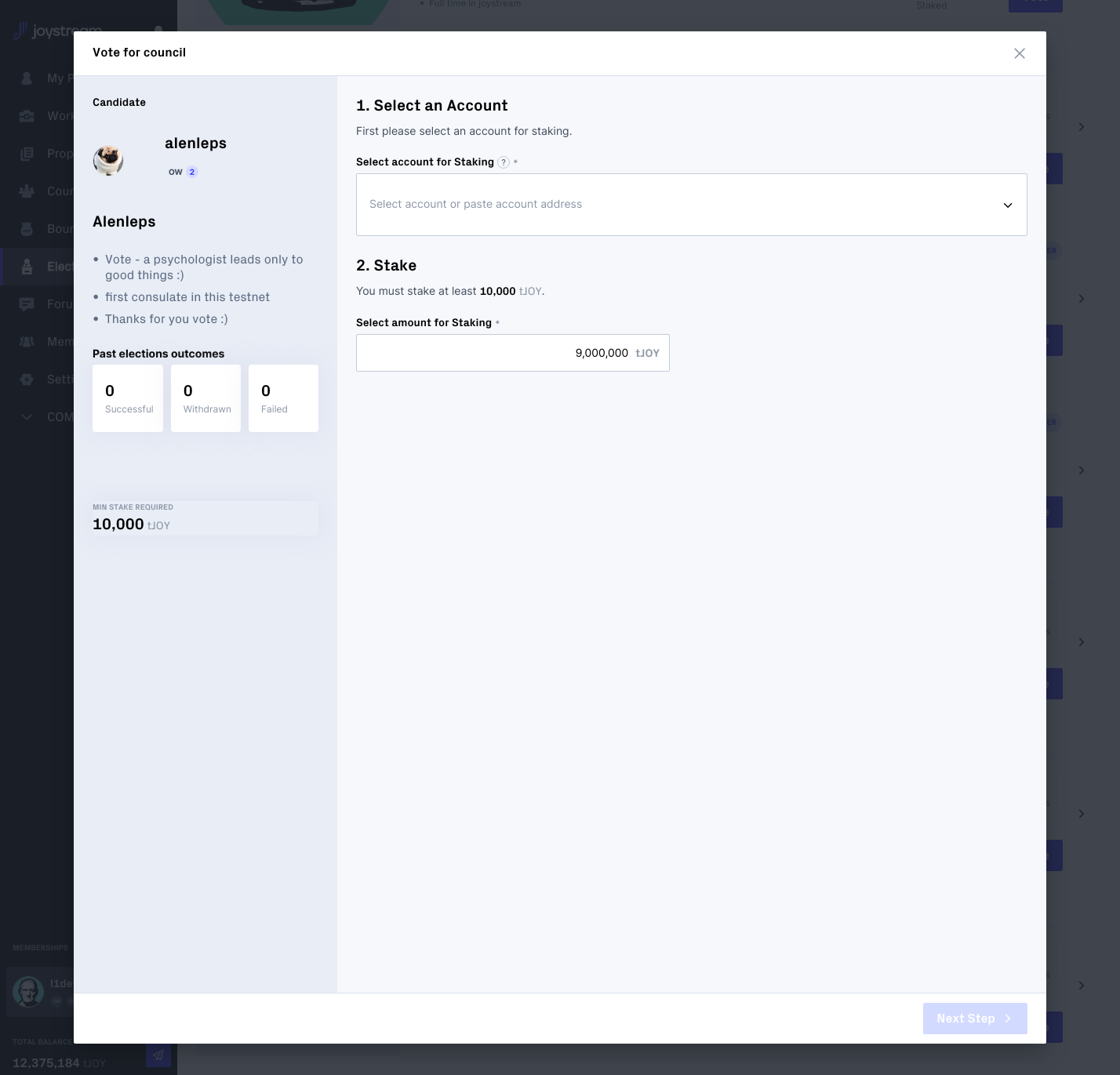The image size is (1120, 1075).
Task: Expand the staking account selector chevron
Action: pos(1008,205)
